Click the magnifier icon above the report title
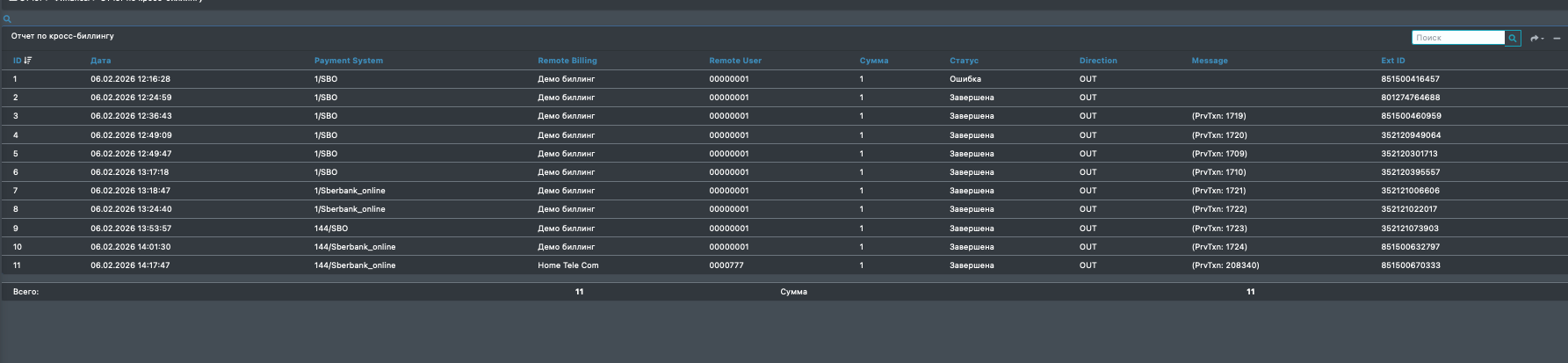1568x363 pixels. pos(7,18)
